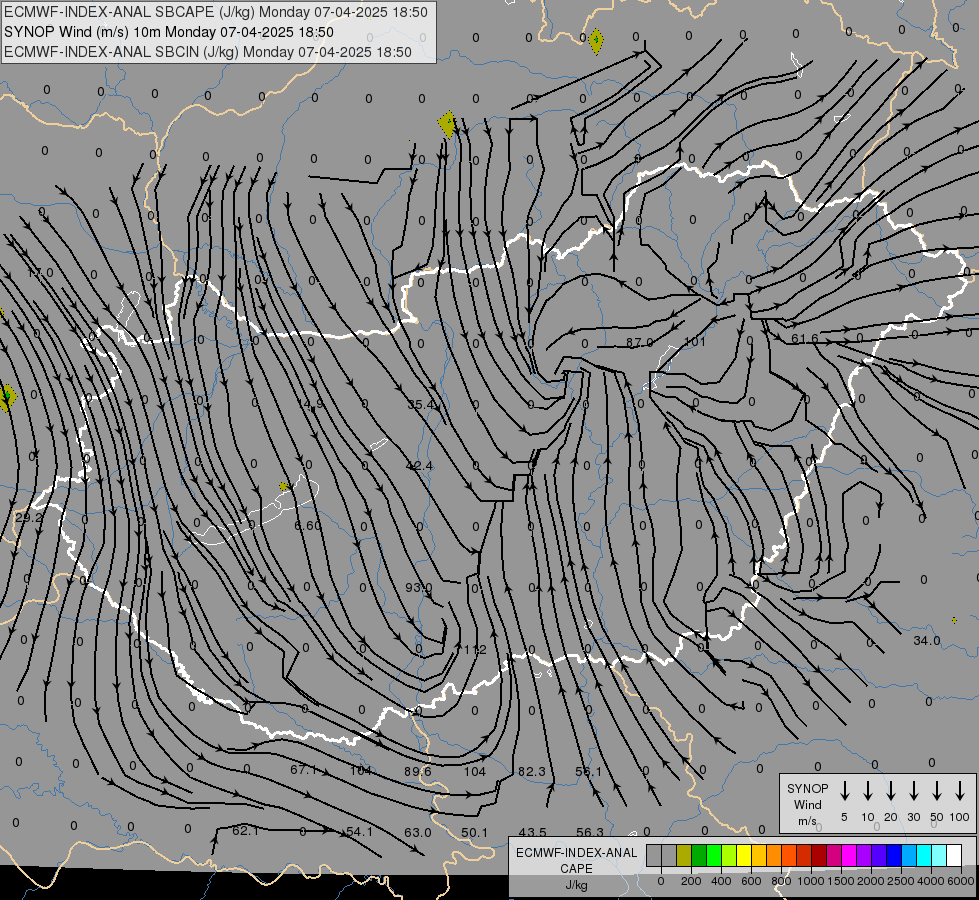979x900 pixels.
Task: Click the wind legend arrow above 10
Action: tap(867, 791)
